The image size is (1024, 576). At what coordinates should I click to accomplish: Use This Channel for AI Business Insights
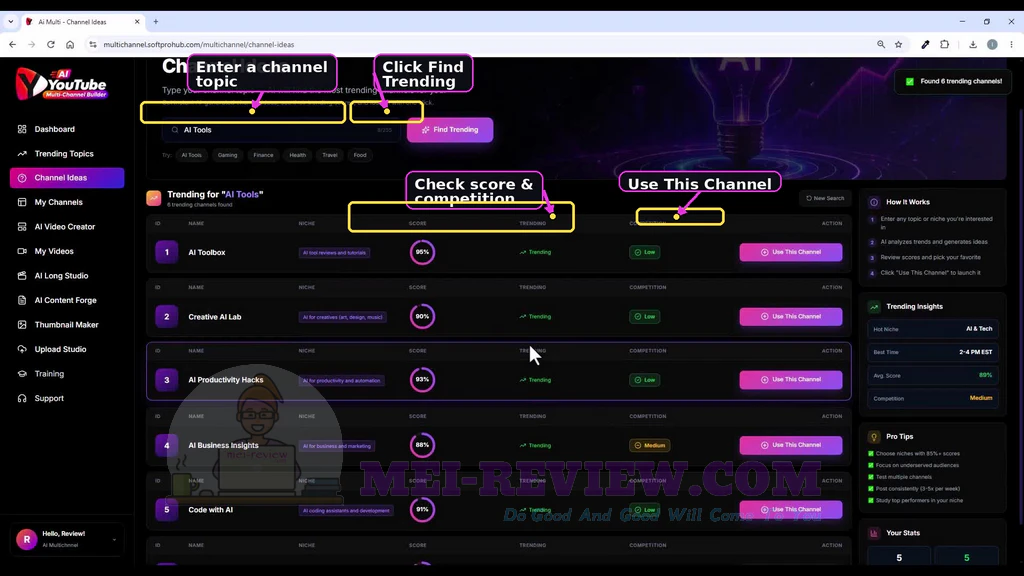[791, 445]
